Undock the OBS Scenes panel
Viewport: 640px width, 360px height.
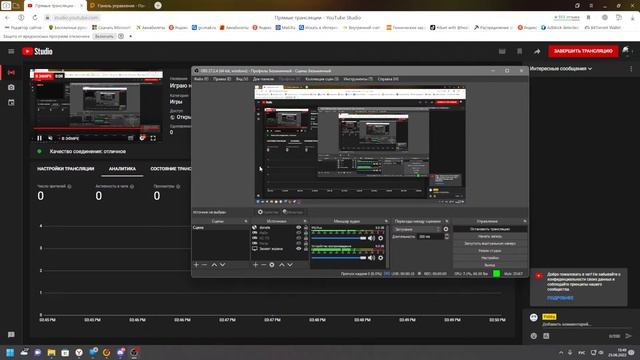(x=246, y=221)
